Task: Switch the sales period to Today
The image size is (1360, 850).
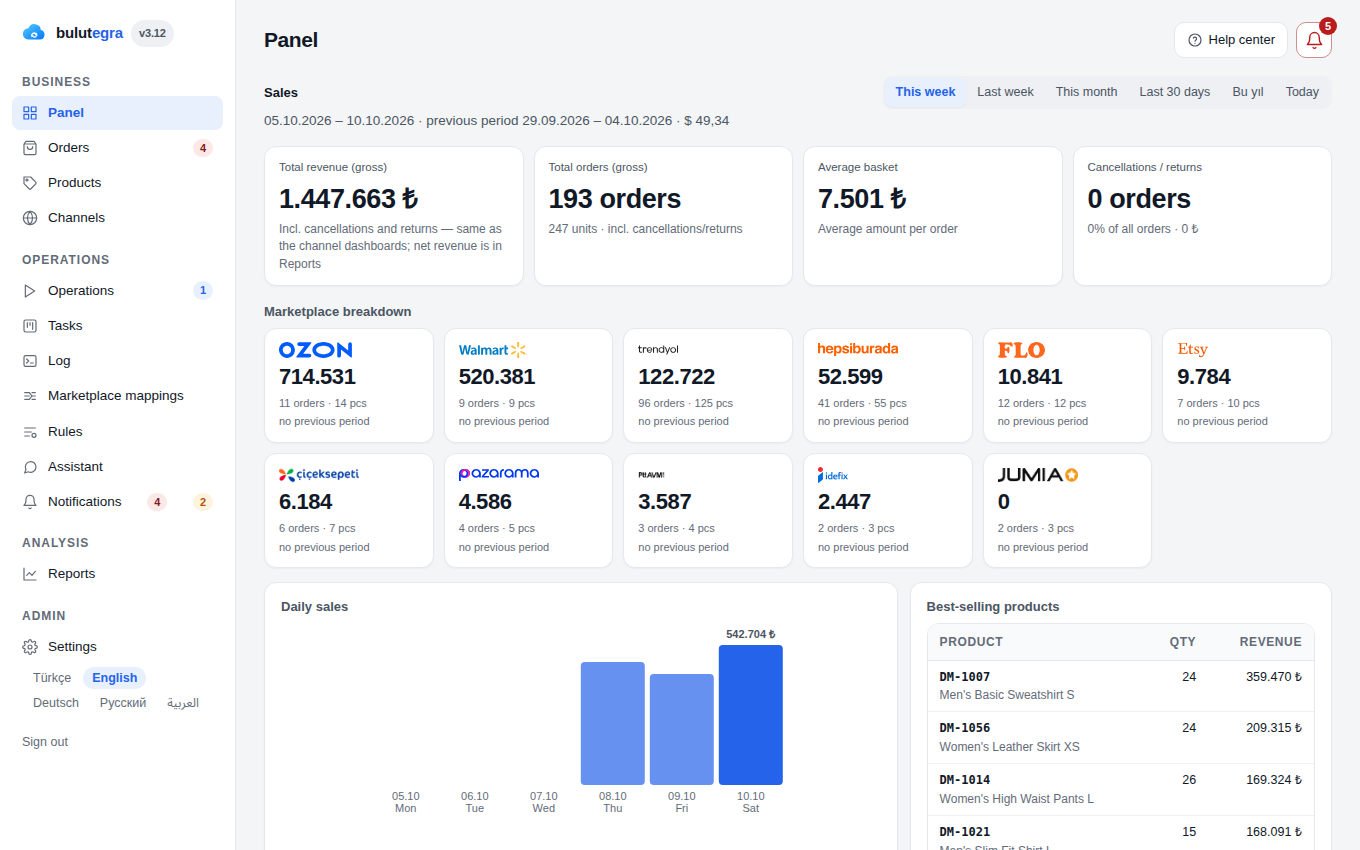Action: [1302, 92]
